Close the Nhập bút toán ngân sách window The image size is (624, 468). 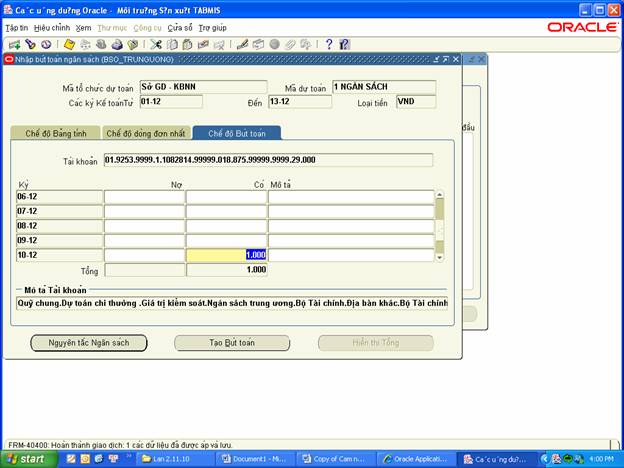pyautogui.click(x=456, y=59)
